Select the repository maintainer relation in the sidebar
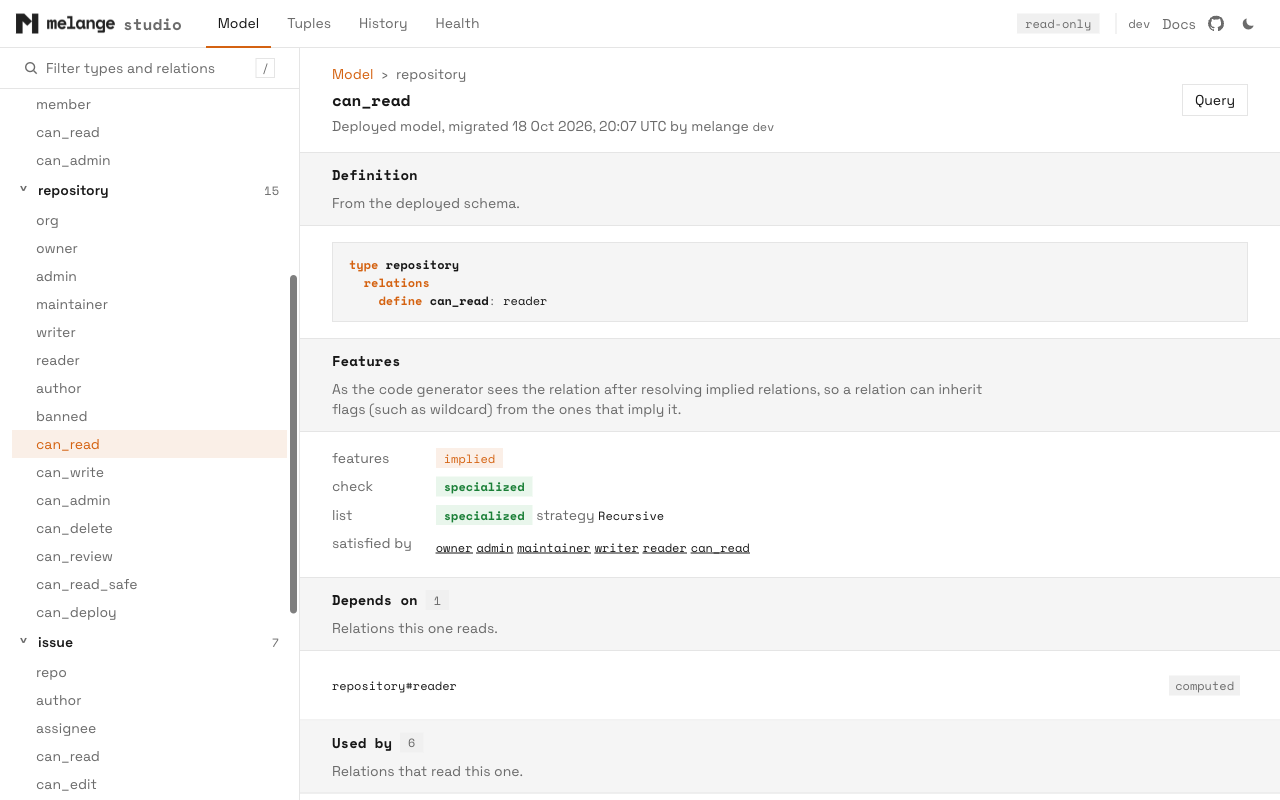Image resolution: width=1280 pixels, height=800 pixels. click(150, 304)
